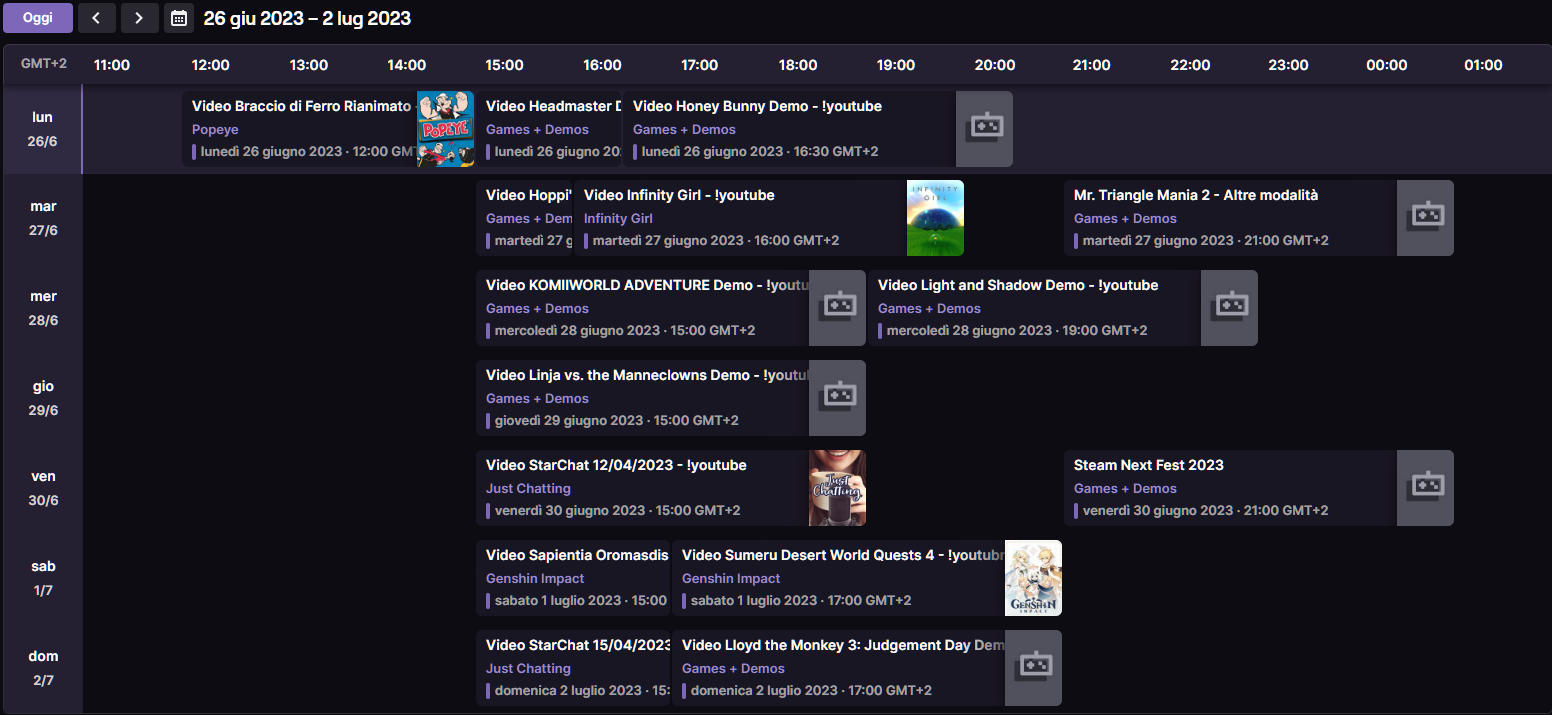Go to previous week arrow

(x=96, y=18)
